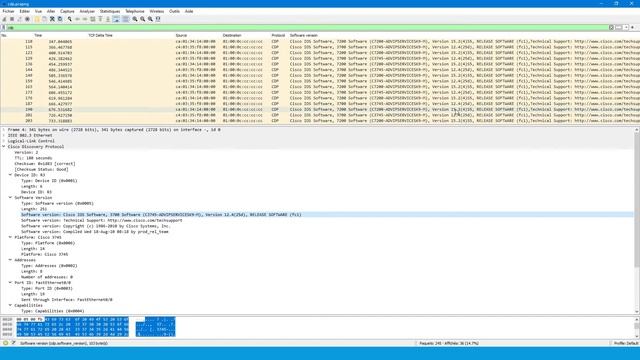Screen dimensions: 640x360
Task: Click the expert information status bar icon
Action: (5, 343)
